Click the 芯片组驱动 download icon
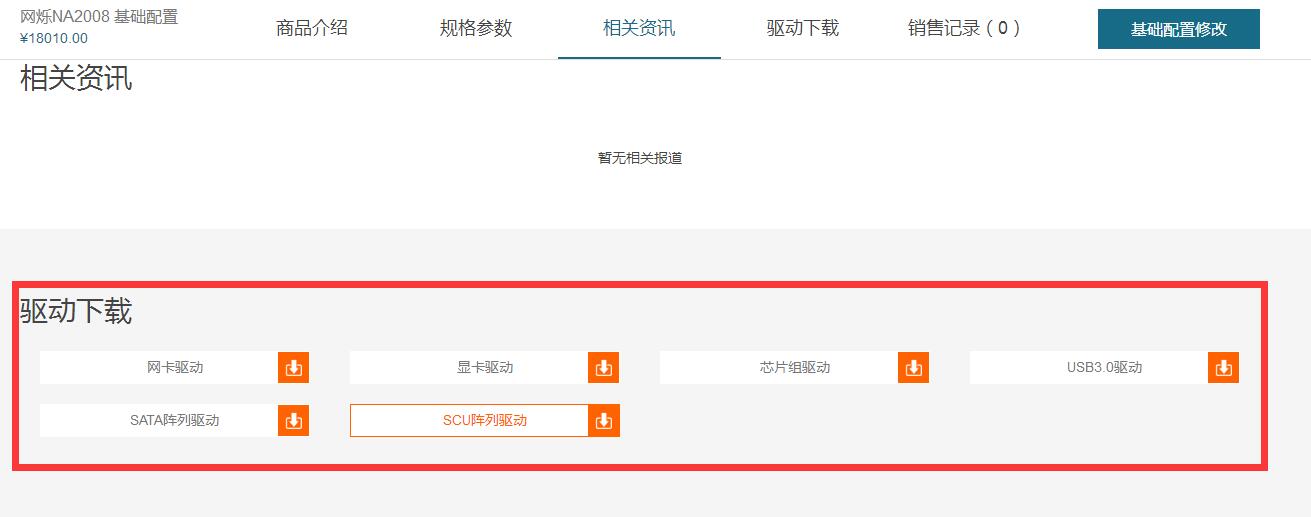 pos(913,368)
